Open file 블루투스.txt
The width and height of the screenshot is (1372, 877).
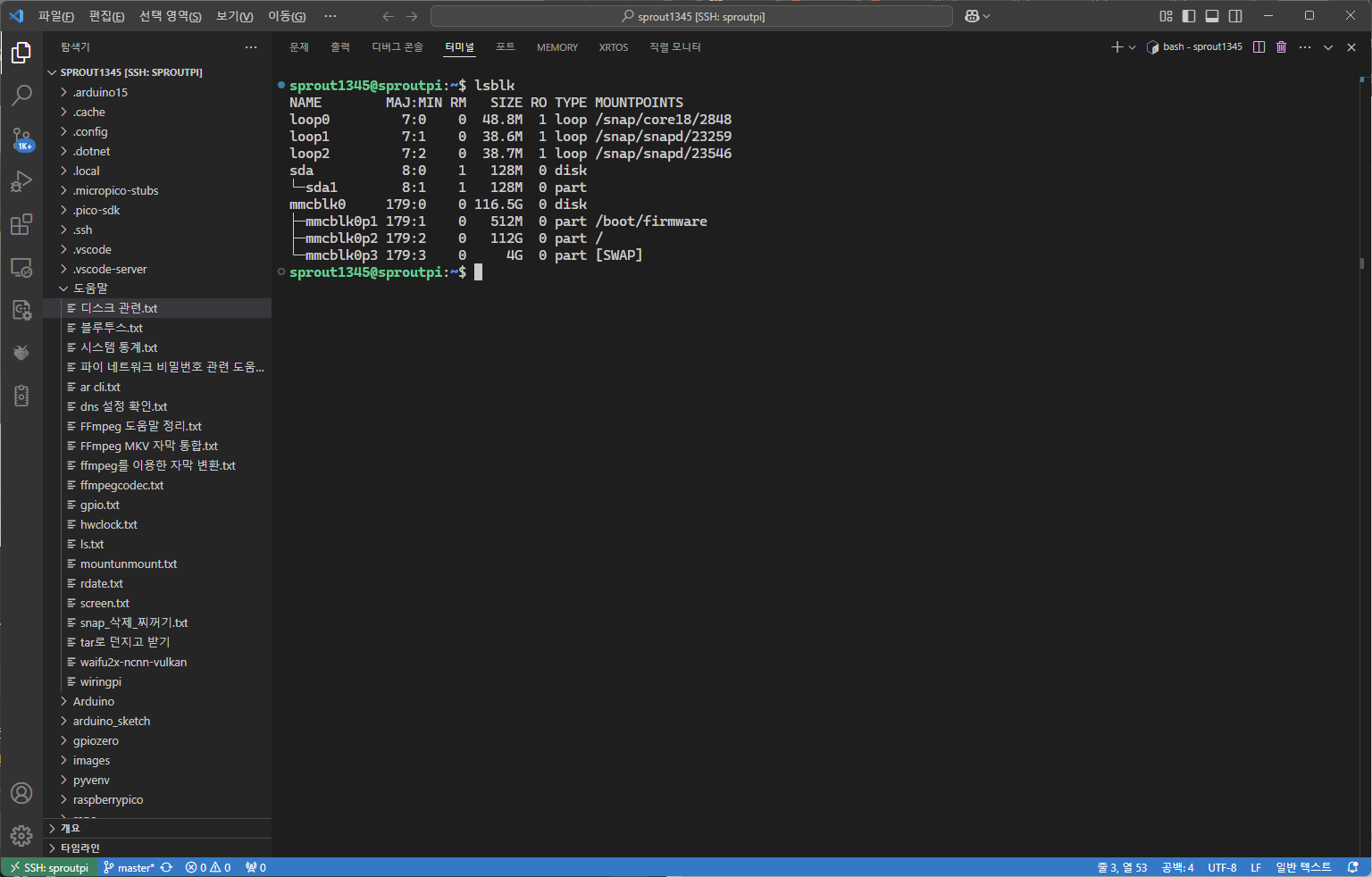click(157, 328)
